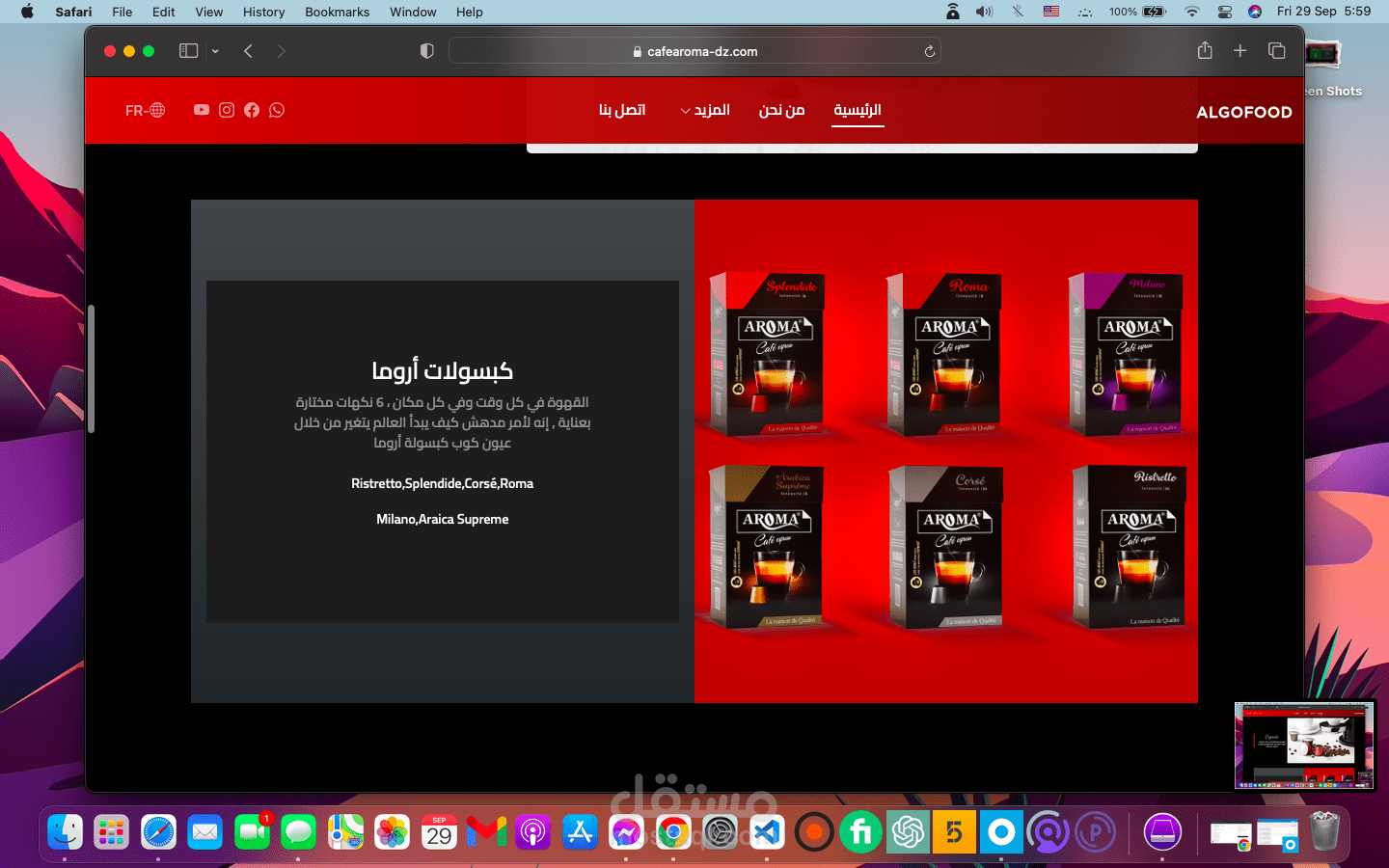The width and height of the screenshot is (1389, 868).
Task: Open Wi-Fi status menu
Action: point(1192,12)
